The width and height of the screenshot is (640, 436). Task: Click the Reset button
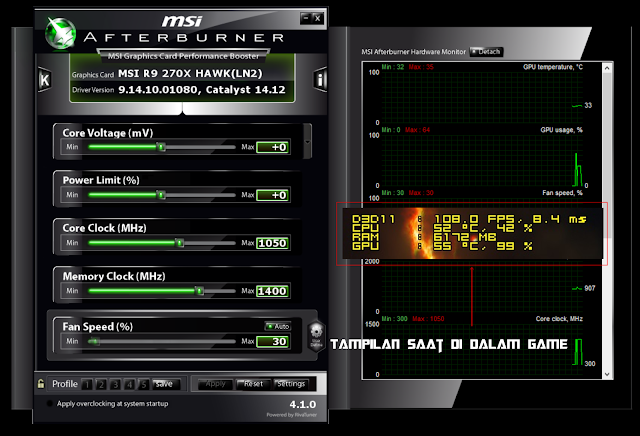(x=253, y=384)
